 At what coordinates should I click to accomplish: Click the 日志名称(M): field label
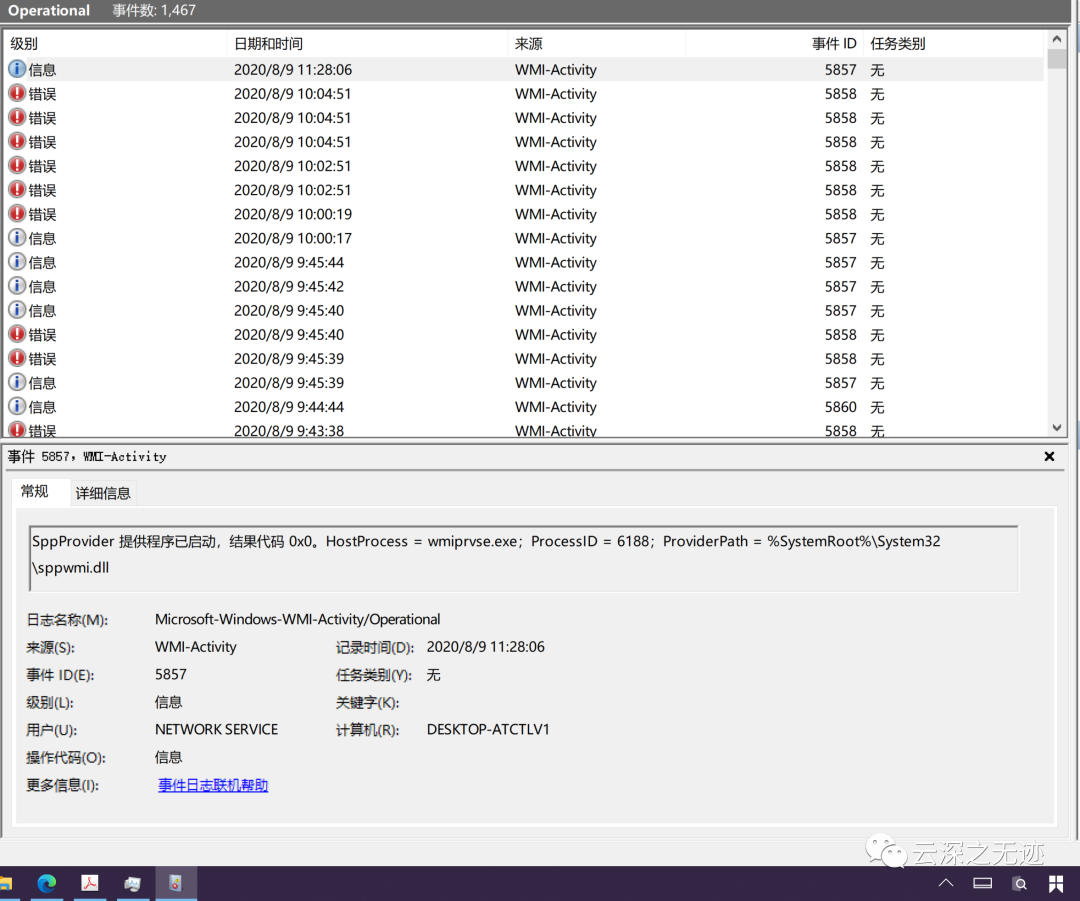(67, 619)
